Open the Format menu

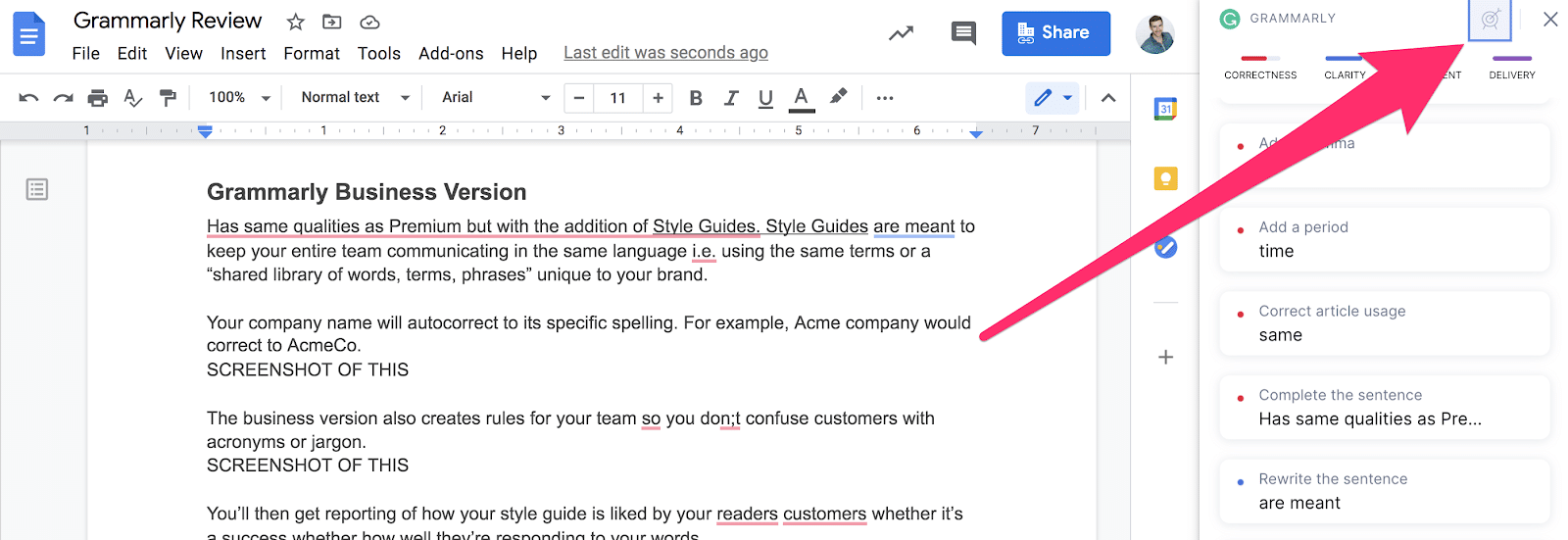(x=312, y=53)
